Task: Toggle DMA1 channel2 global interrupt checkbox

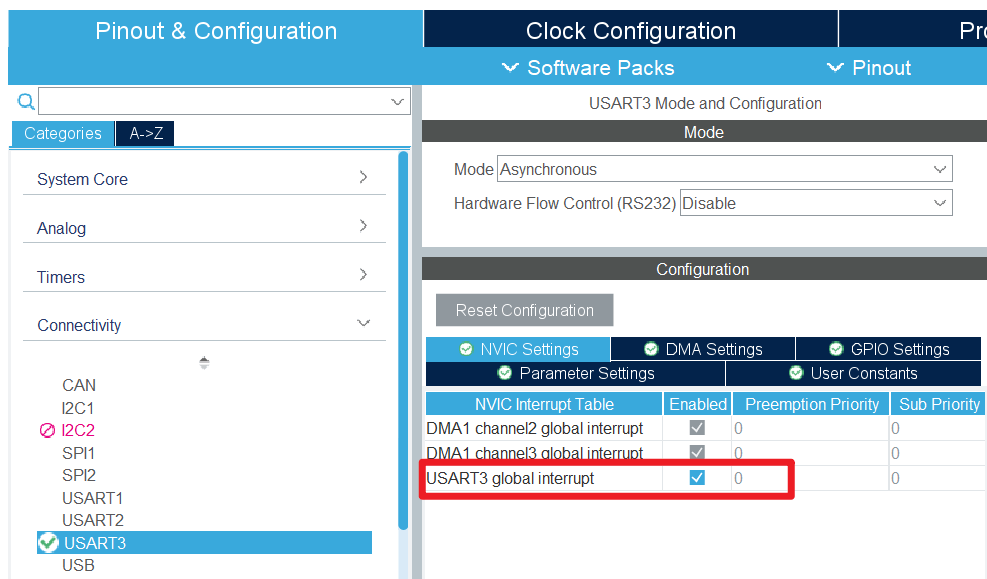Action: [x=697, y=428]
